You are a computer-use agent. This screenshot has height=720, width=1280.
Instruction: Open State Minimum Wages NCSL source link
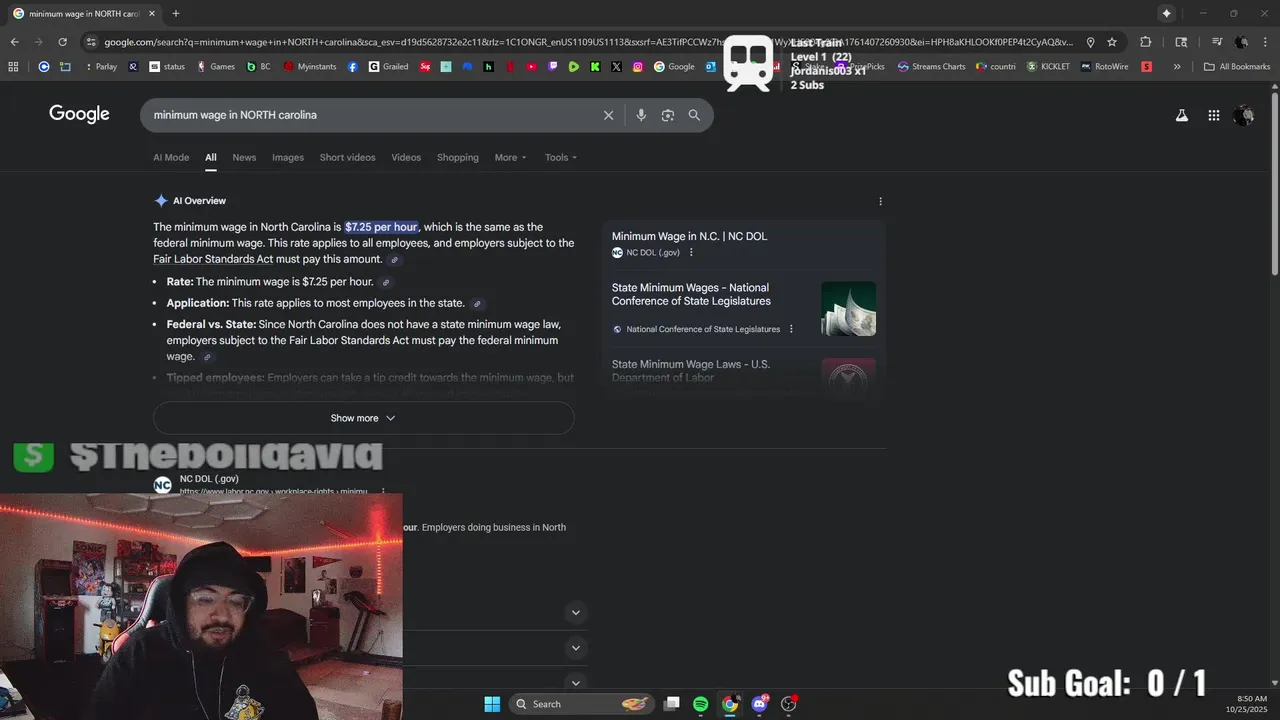pyautogui.click(x=691, y=294)
